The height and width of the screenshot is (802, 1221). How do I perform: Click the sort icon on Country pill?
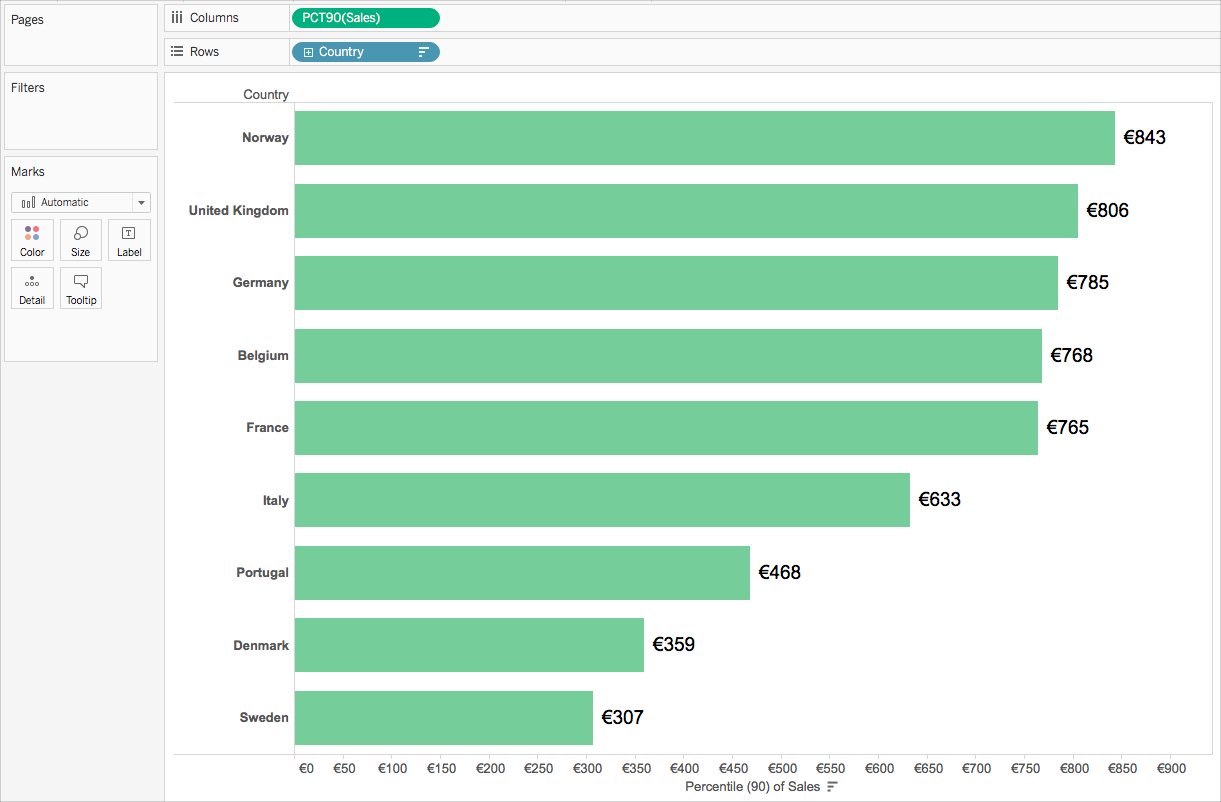pos(423,52)
